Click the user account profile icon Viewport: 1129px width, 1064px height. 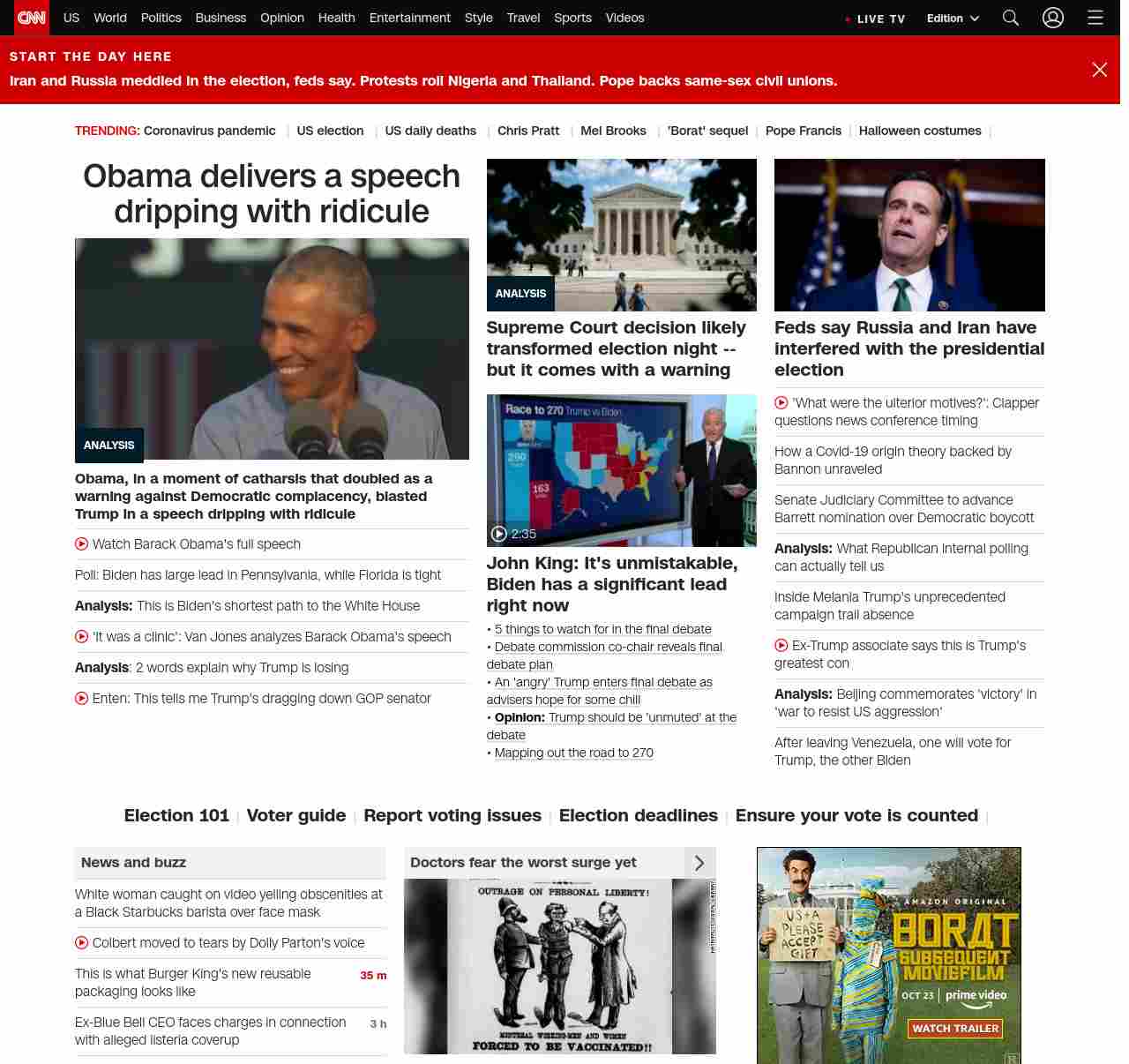pos(1052,18)
